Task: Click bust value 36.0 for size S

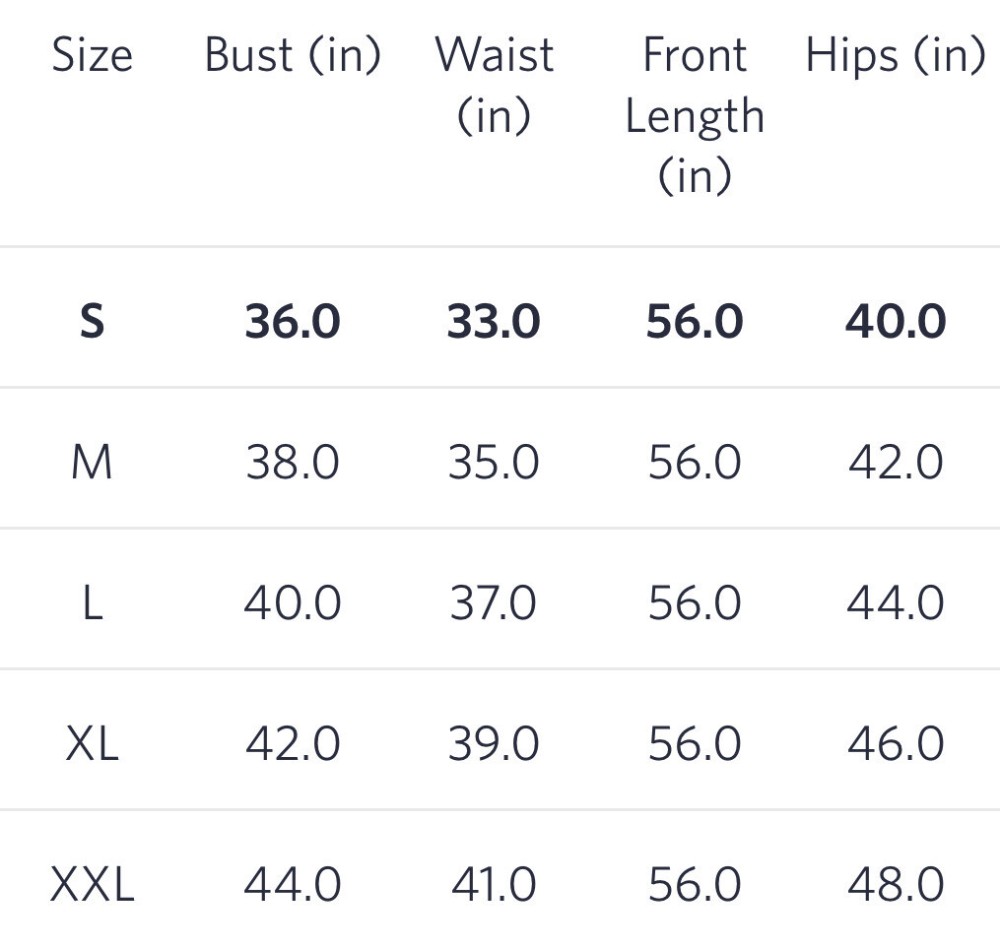Action: click(292, 322)
